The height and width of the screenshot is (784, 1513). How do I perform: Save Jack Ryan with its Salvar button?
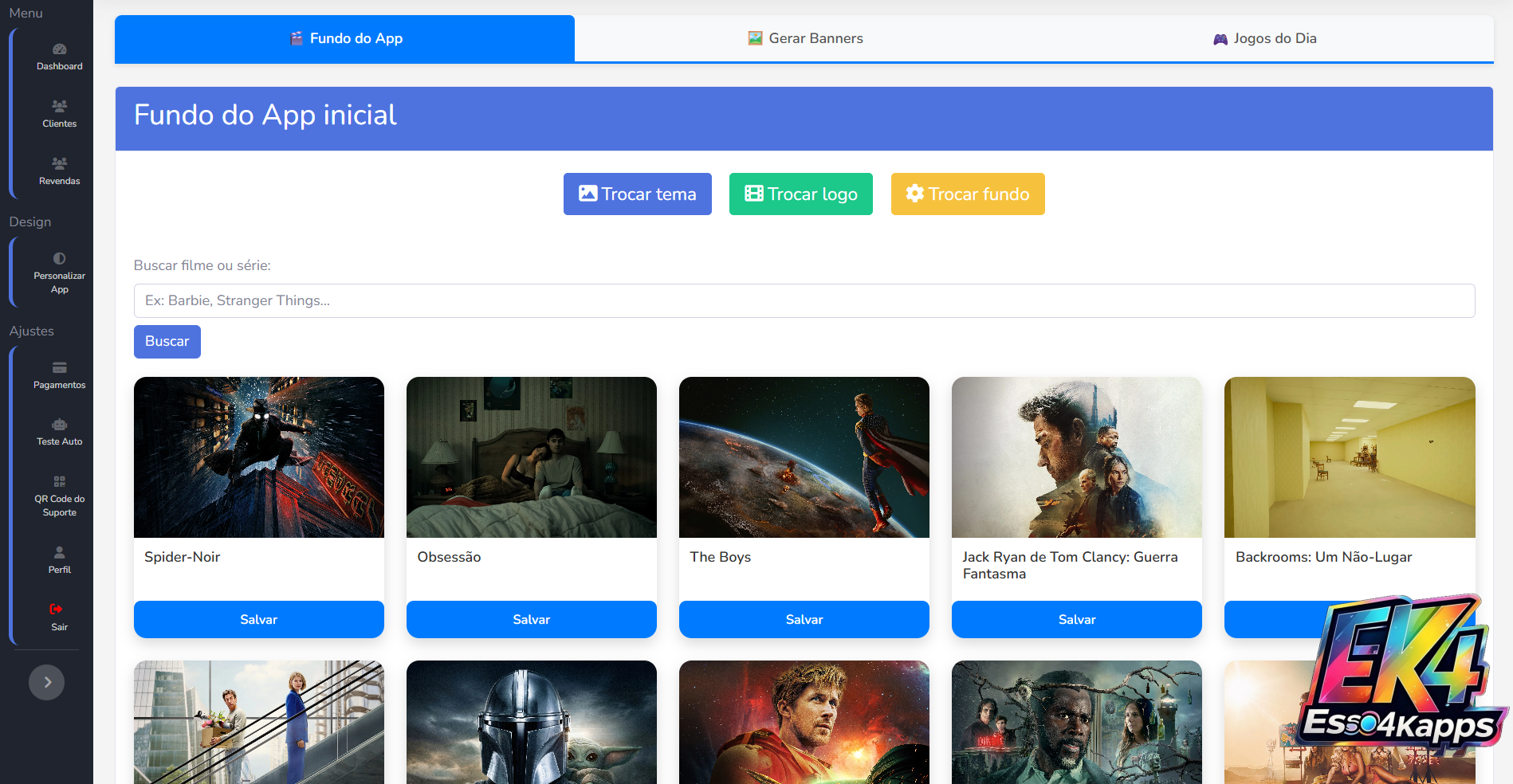pyautogui.click(x=1076, y=619)
